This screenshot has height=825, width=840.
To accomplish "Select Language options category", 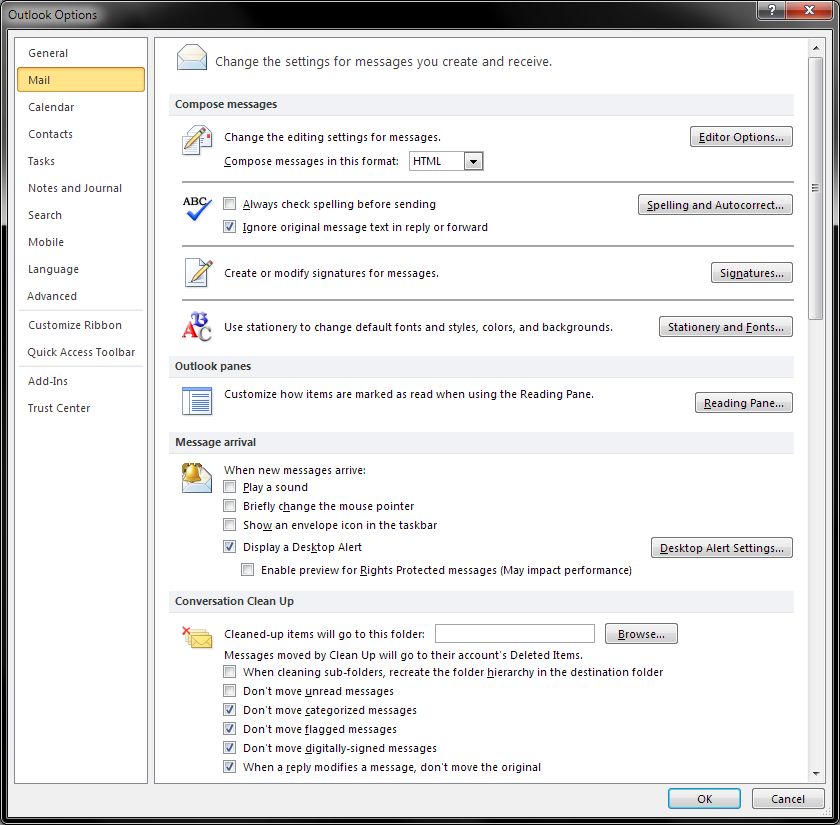I will click(x=80, y=269).
